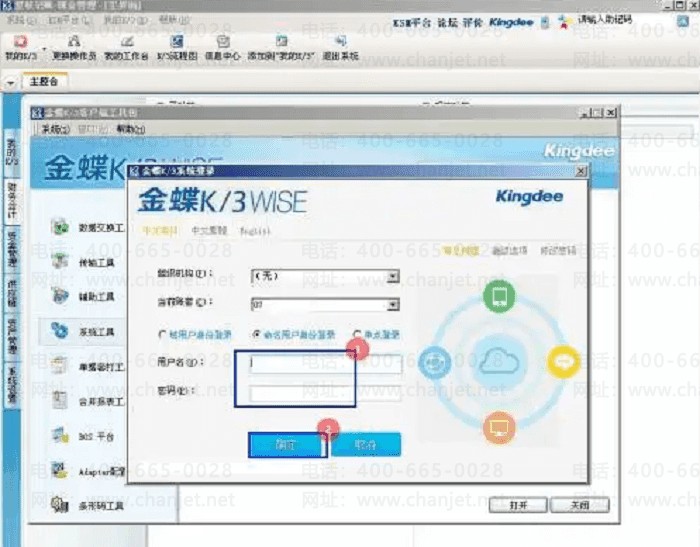Click top-right corner blue icon in main window
The image size is (700, 547).
point(683,21)
